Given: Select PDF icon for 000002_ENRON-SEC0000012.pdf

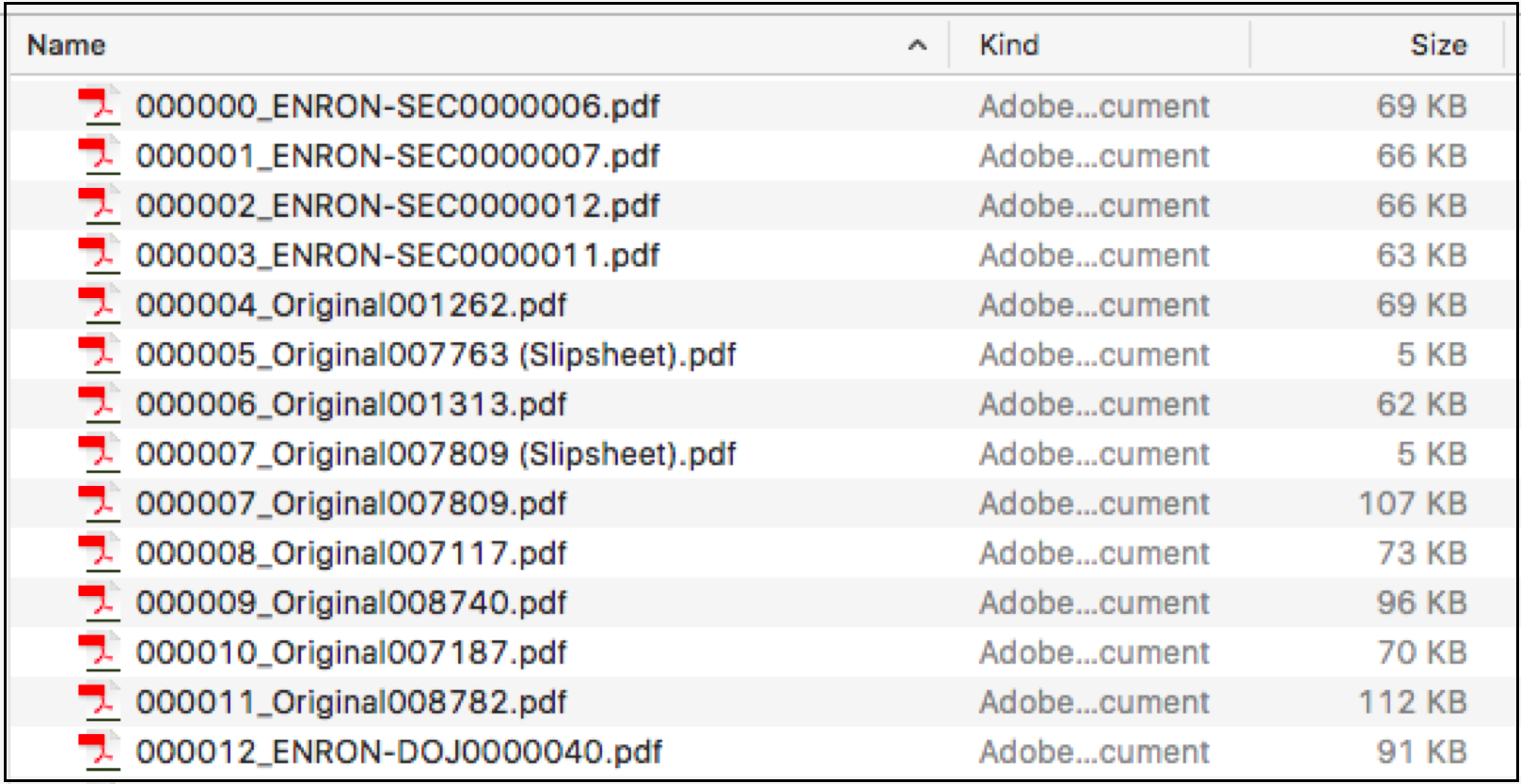Looking at the screenshot, I should (99, 205).
